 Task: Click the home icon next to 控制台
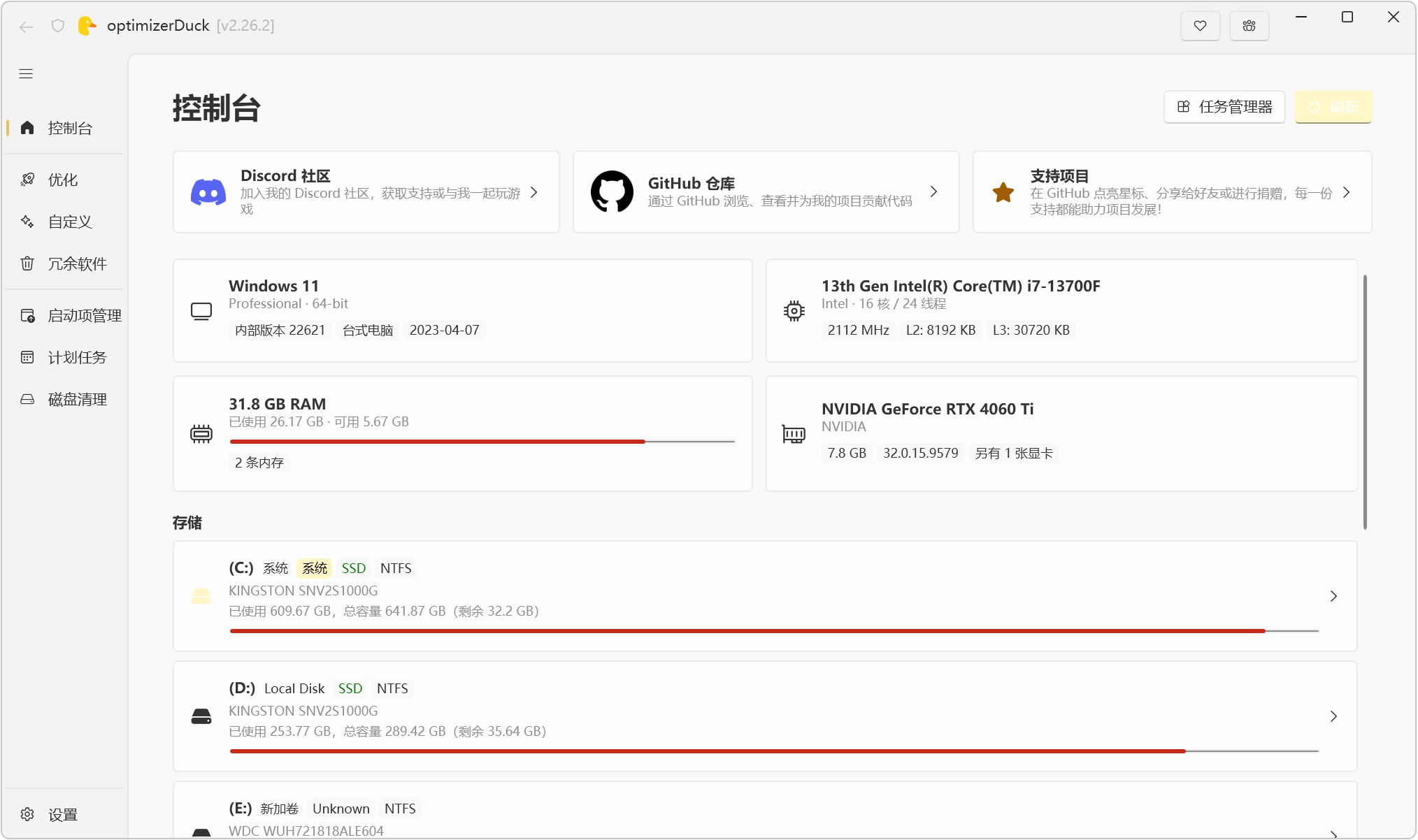27,128
